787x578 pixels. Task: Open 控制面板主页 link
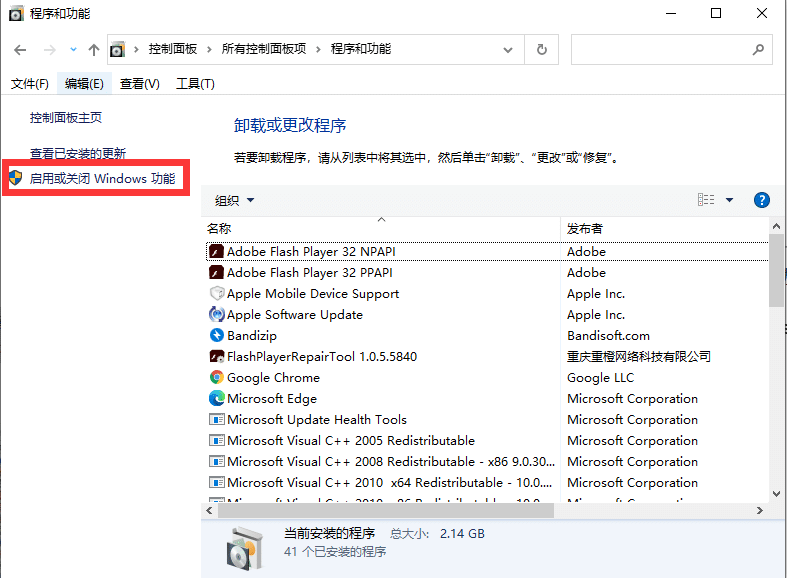[66, 118]
